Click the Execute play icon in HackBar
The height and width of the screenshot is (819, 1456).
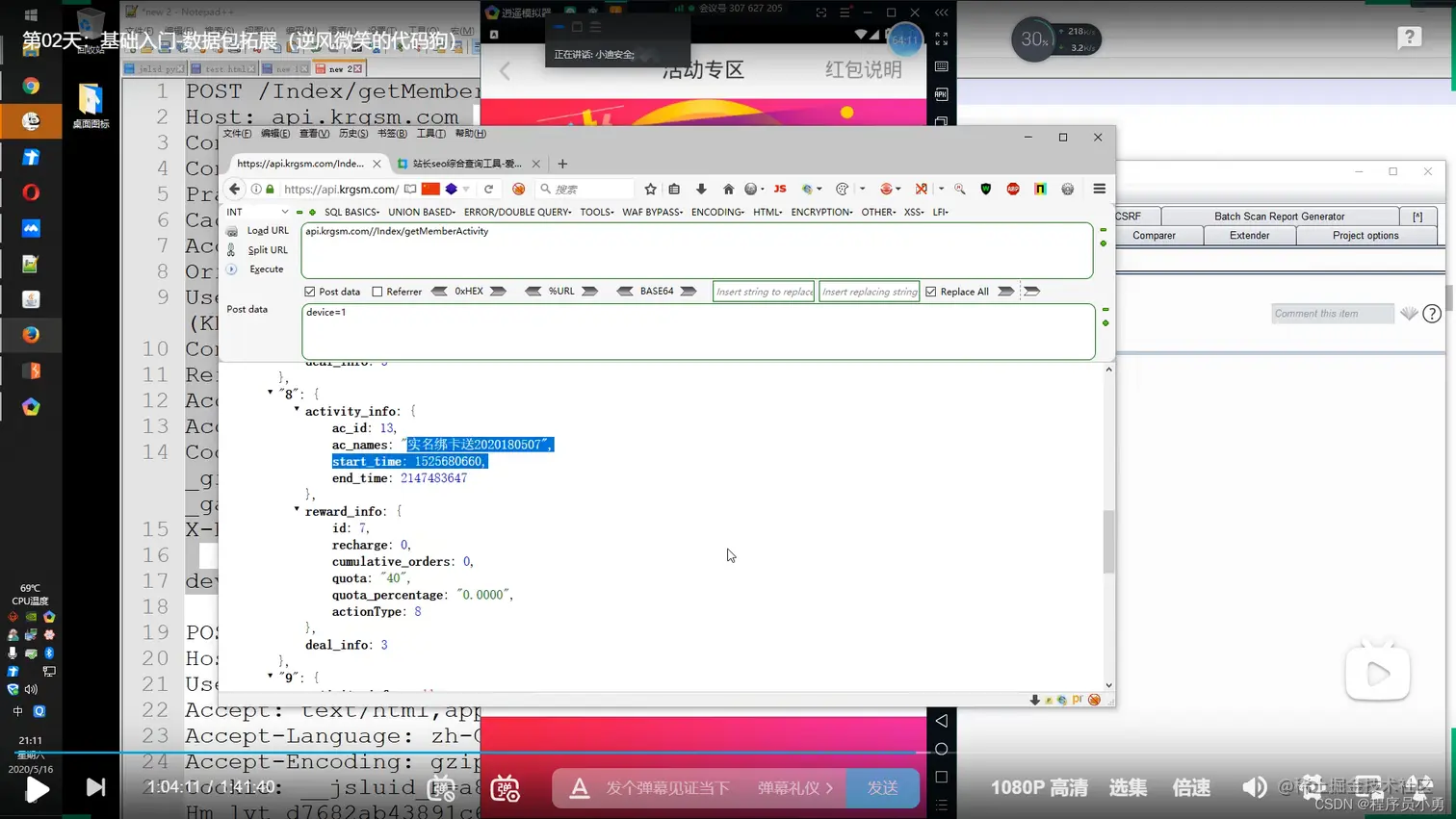click(x=232, y=269)
